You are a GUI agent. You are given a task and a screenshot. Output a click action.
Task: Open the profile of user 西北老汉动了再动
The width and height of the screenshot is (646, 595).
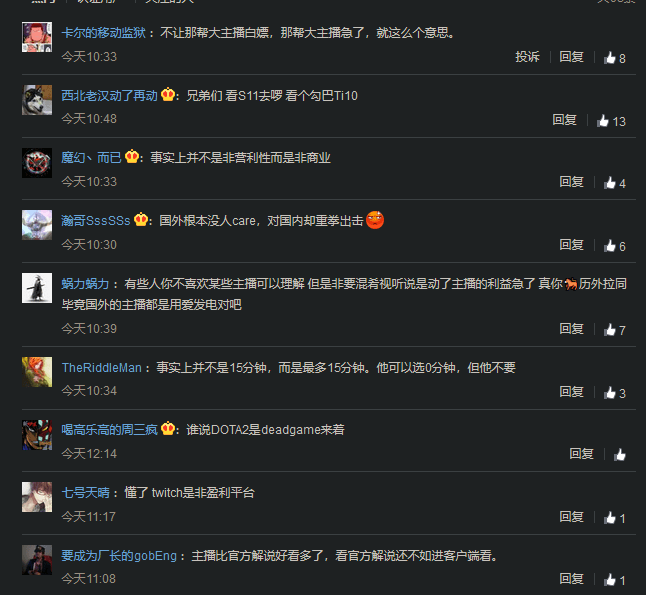tap(109, 96)
